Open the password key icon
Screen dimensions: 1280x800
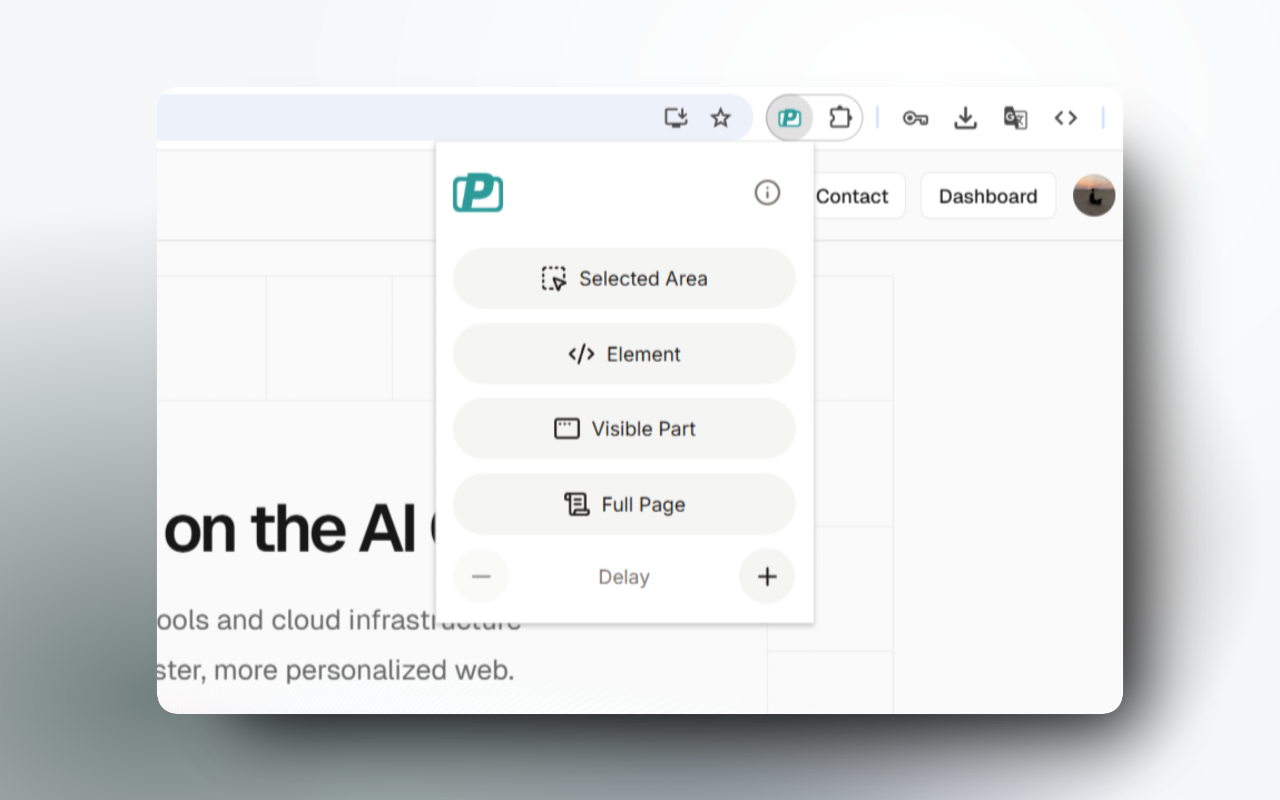pyautogui.click(x=915, y=118)
